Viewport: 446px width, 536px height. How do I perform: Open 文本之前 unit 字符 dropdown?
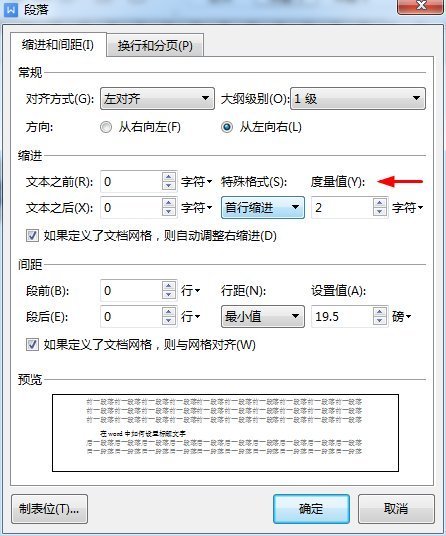point(197,182)
